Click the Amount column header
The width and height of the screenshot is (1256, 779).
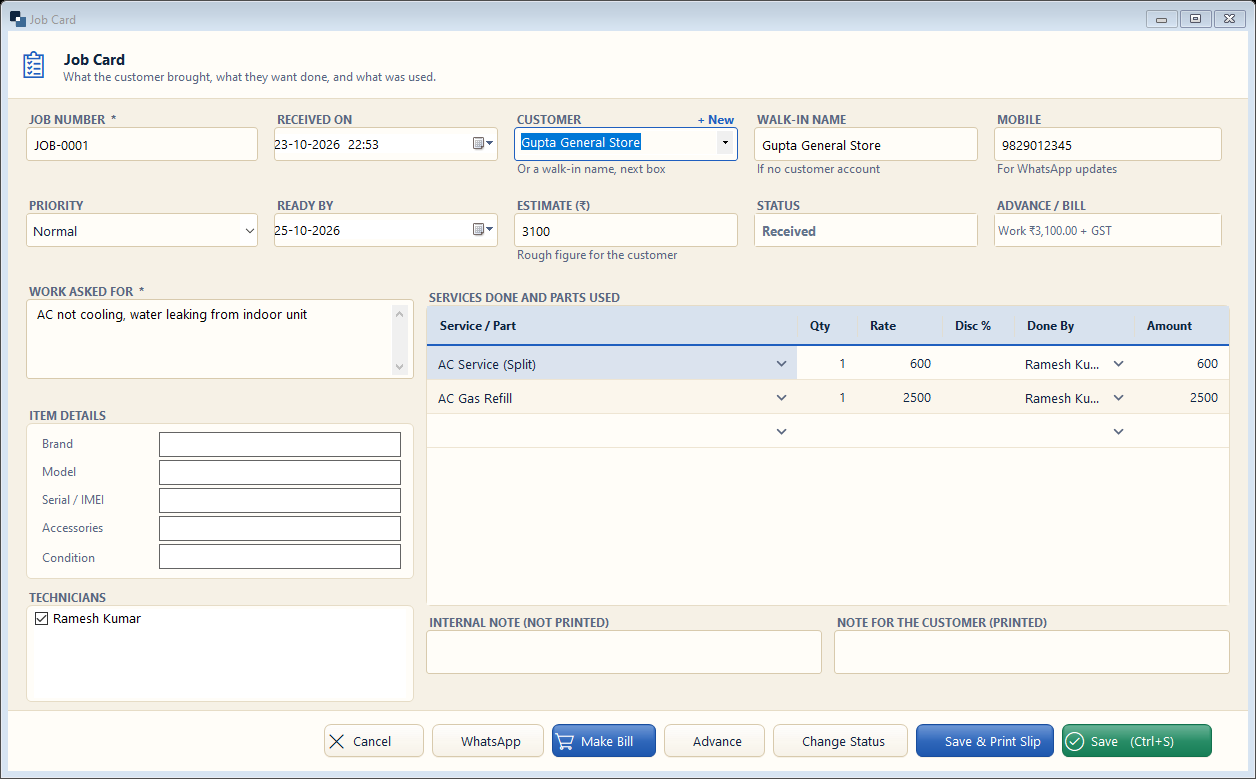point(1182,326)
